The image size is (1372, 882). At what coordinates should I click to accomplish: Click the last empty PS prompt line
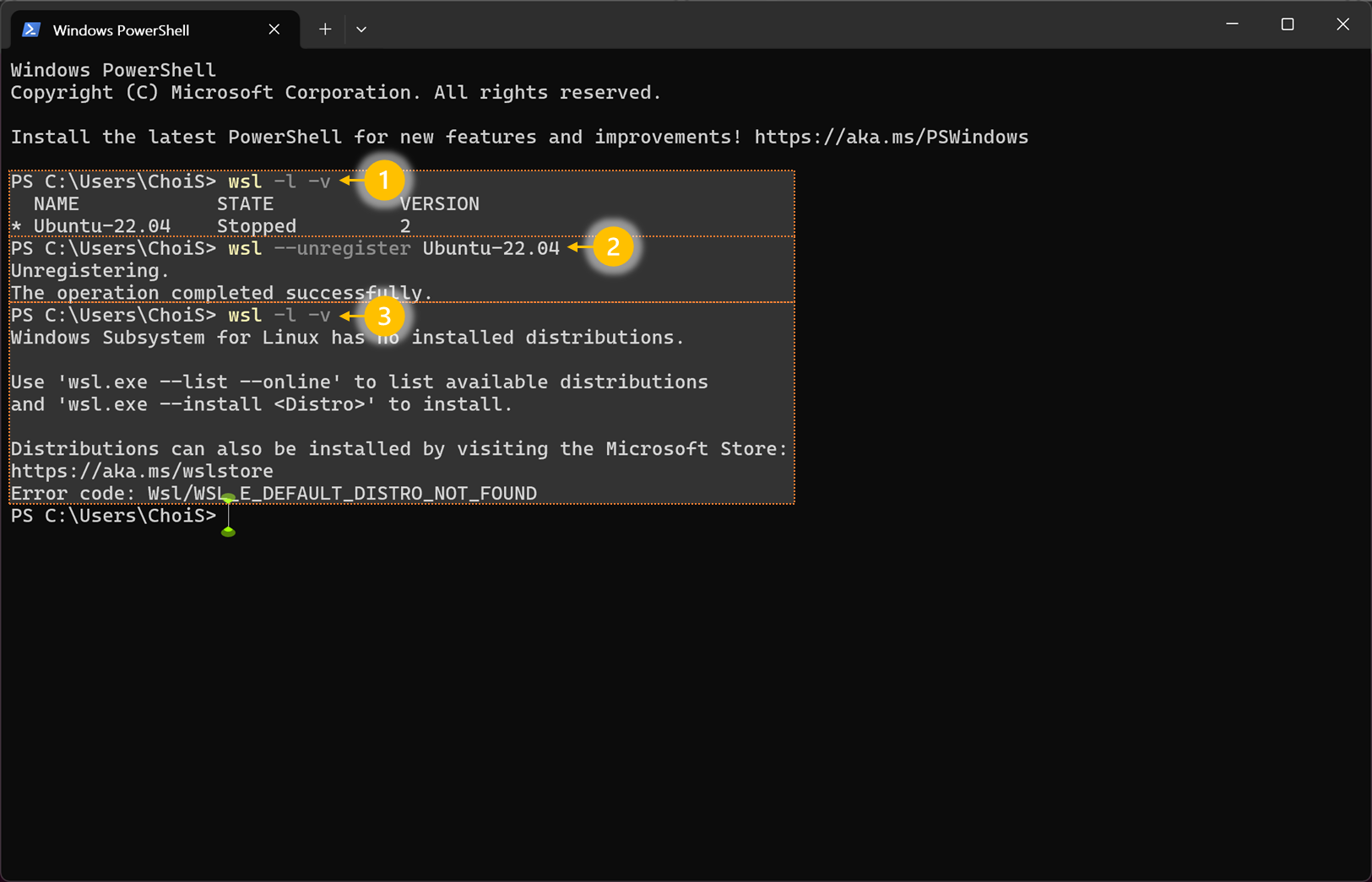point(114,516)
